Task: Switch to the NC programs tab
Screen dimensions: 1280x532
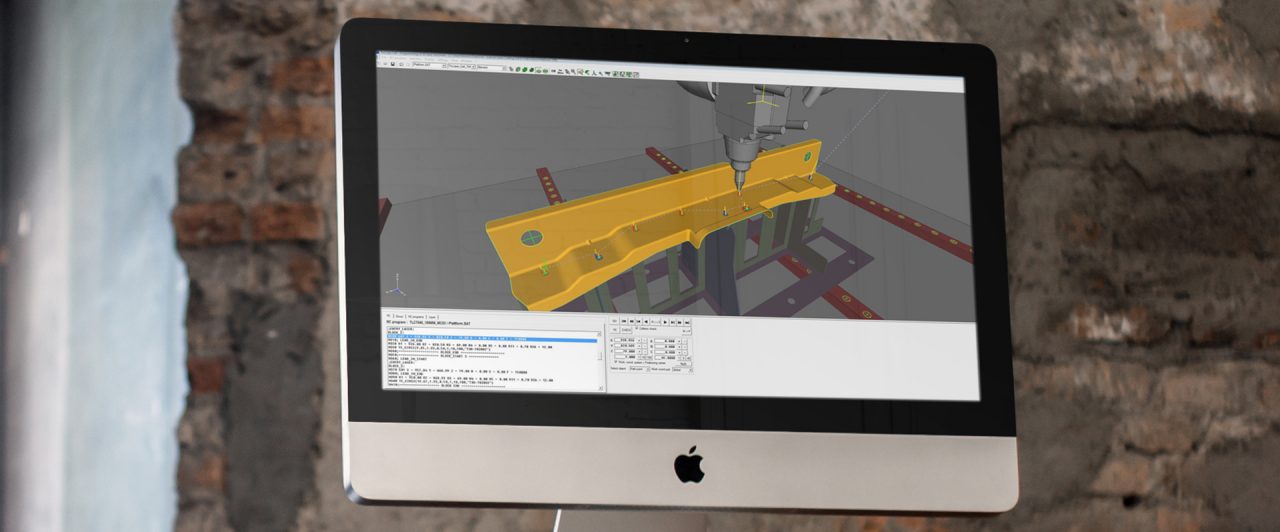Action: coord(416,317)
